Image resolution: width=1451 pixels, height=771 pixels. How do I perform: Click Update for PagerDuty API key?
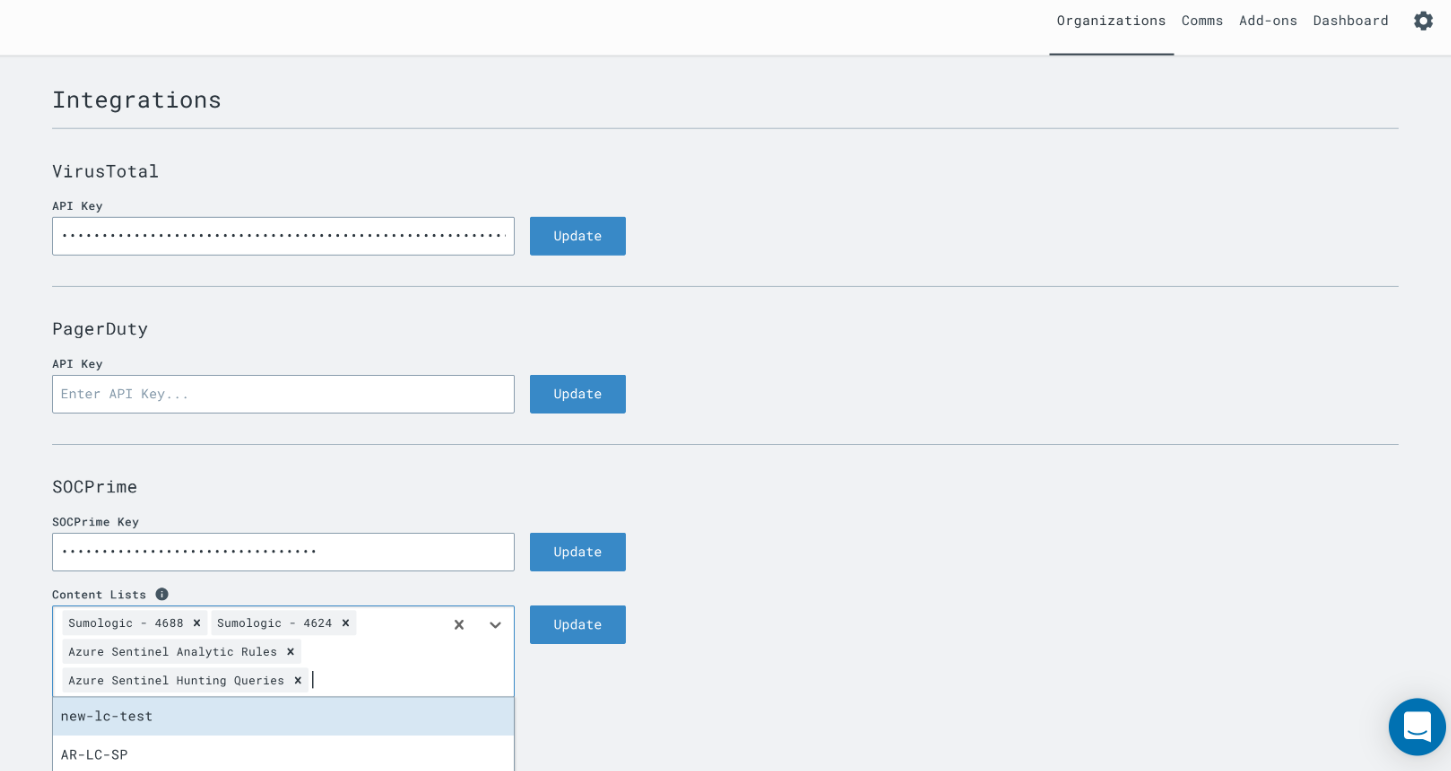tap(578, 394)
